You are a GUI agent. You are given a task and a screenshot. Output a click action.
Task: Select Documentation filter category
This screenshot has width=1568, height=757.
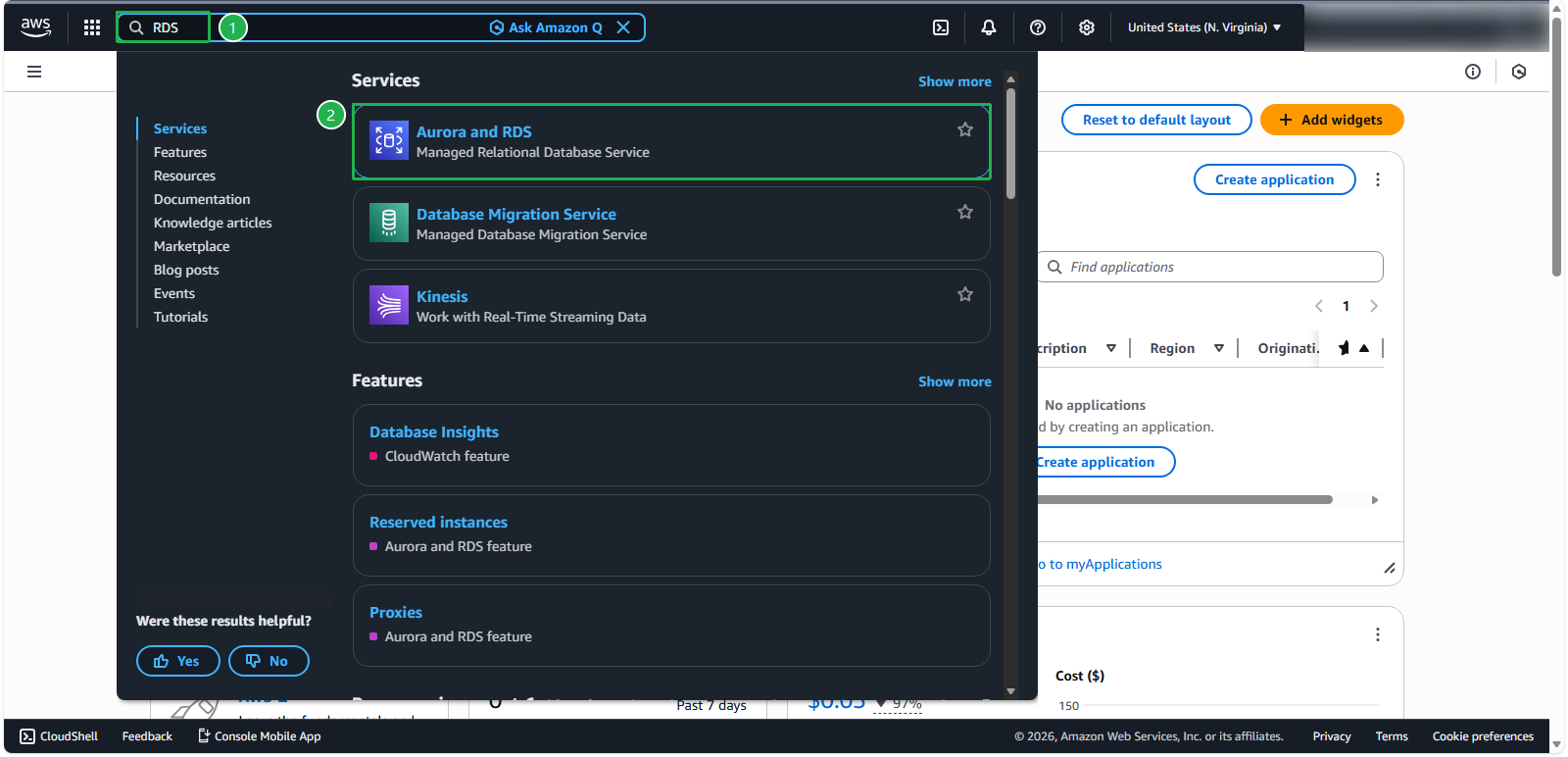pos(202,199)
